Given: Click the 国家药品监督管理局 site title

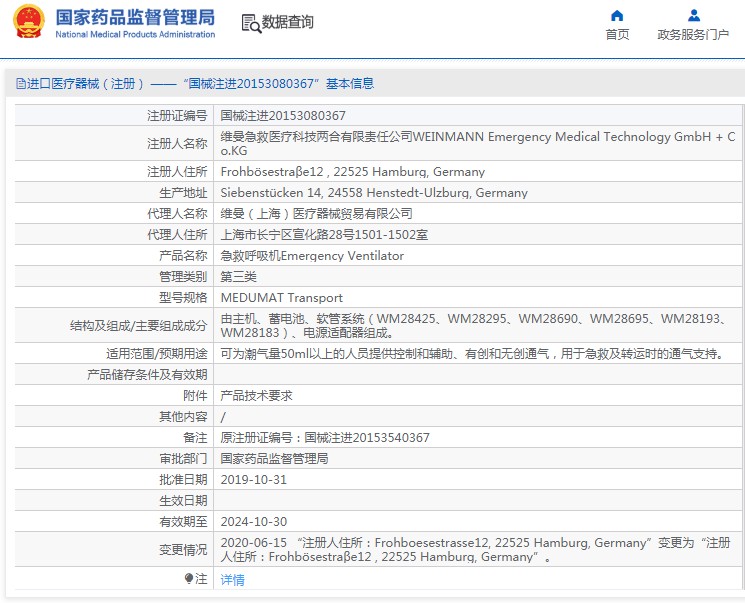Looking at the screenshot, I should [x=135, y=17].
